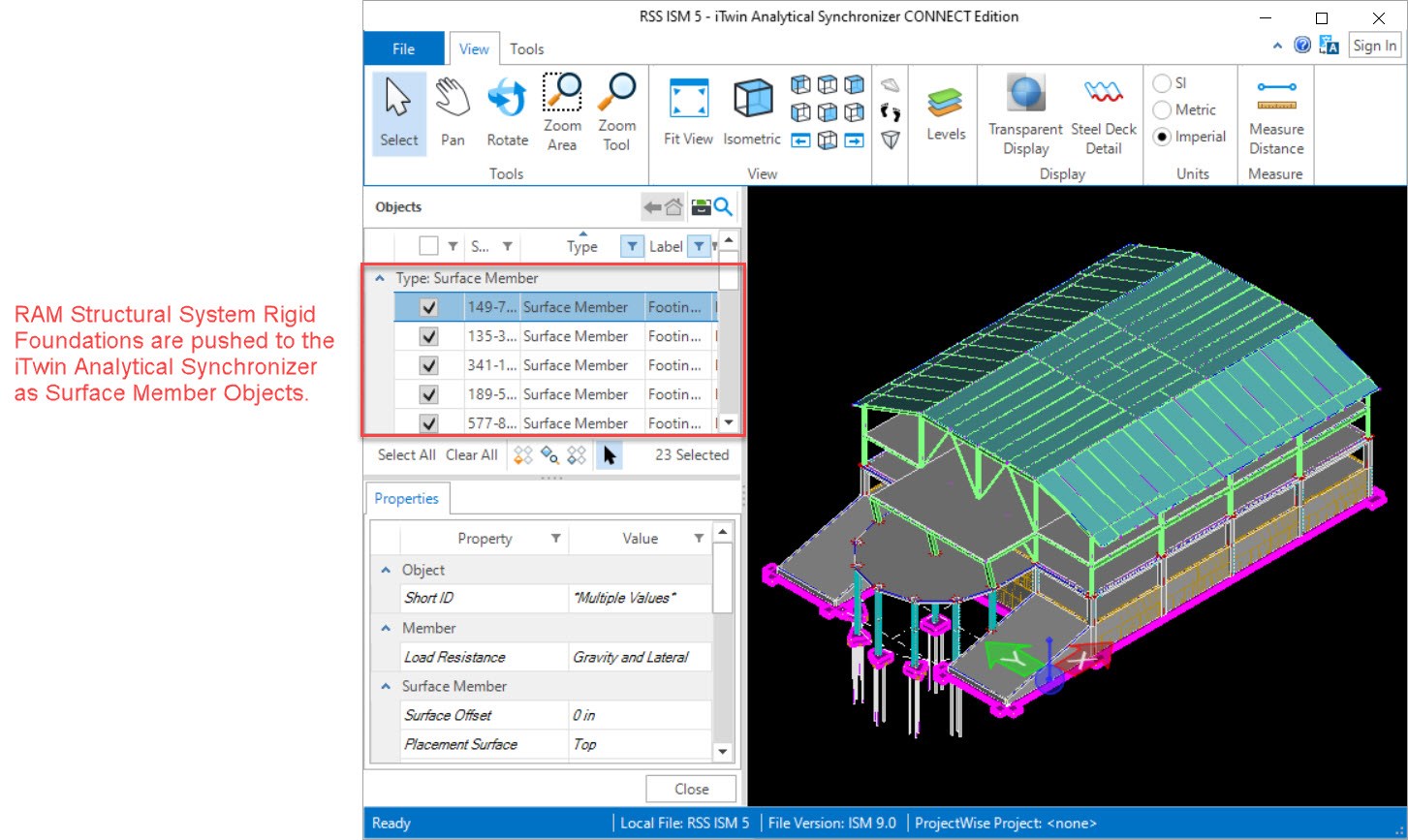This screenshot has width=1408, height=840.
Task: Click the diamond icon with orange corner
Action: 523,455
